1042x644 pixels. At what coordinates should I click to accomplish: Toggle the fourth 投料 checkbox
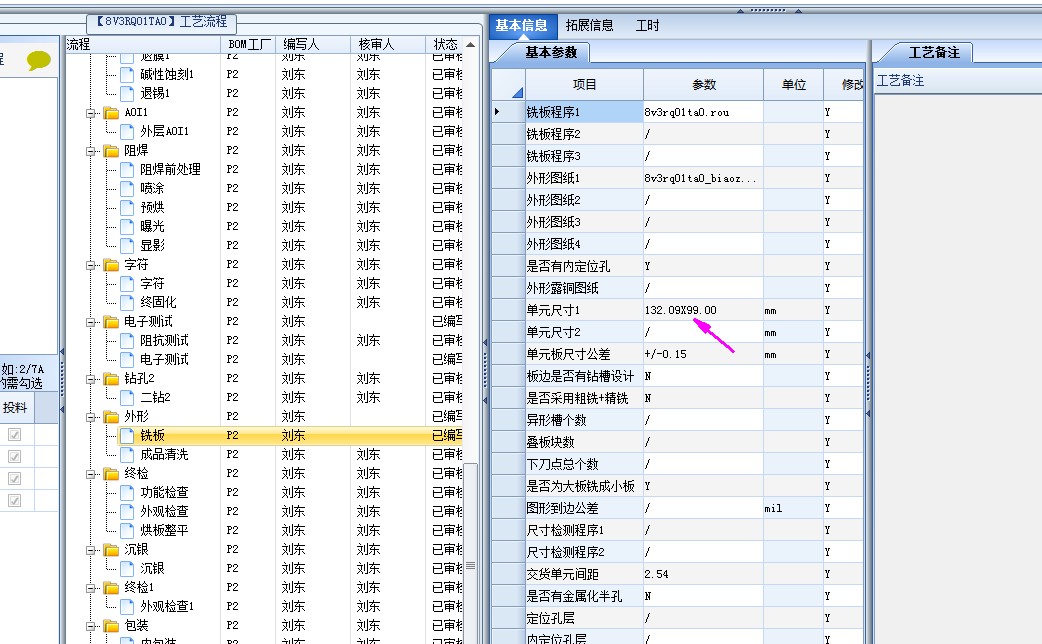point(14,500)
